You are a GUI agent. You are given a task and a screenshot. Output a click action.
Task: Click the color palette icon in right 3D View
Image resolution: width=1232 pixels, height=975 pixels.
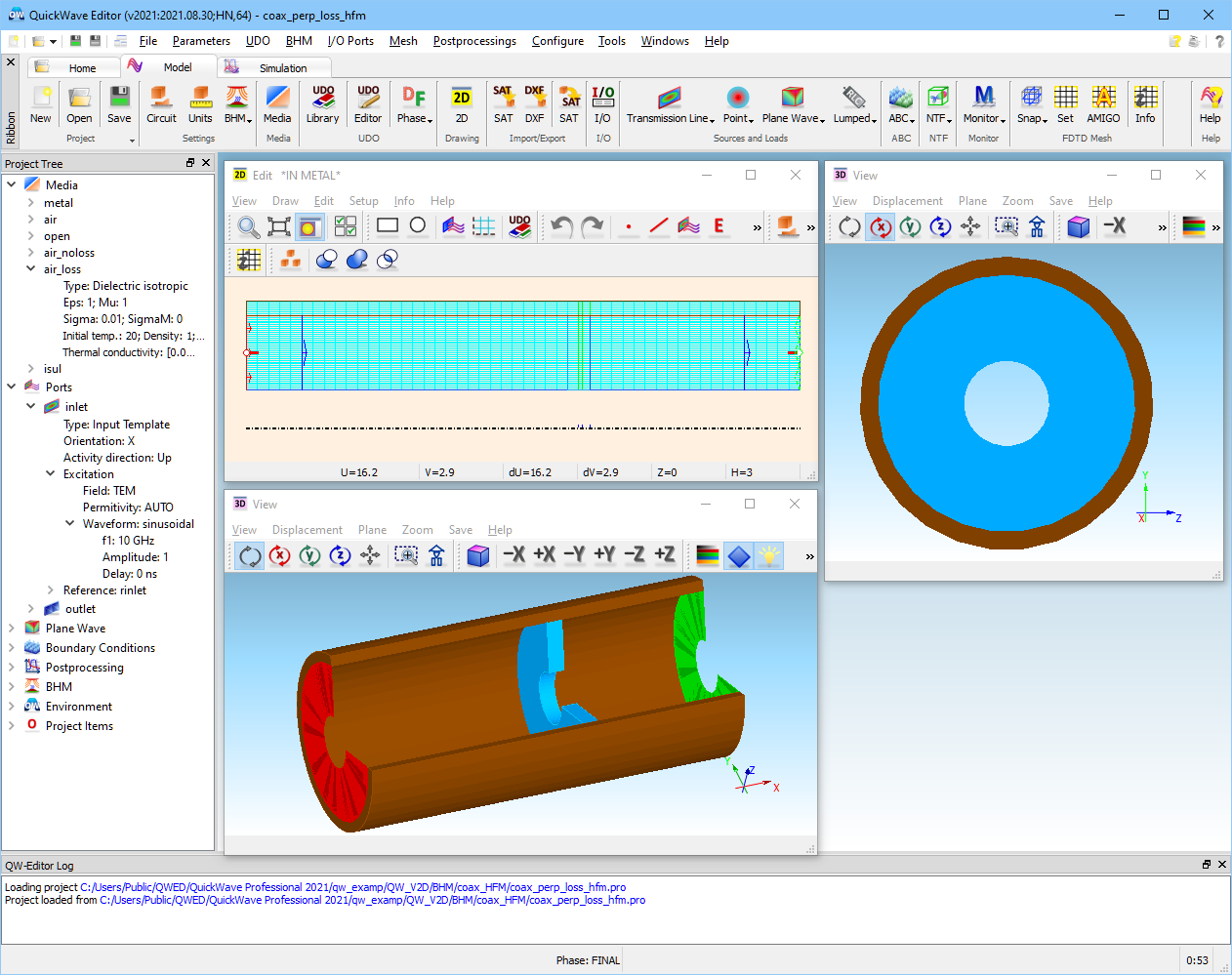pyautogui.click(x=1194, y=227)
